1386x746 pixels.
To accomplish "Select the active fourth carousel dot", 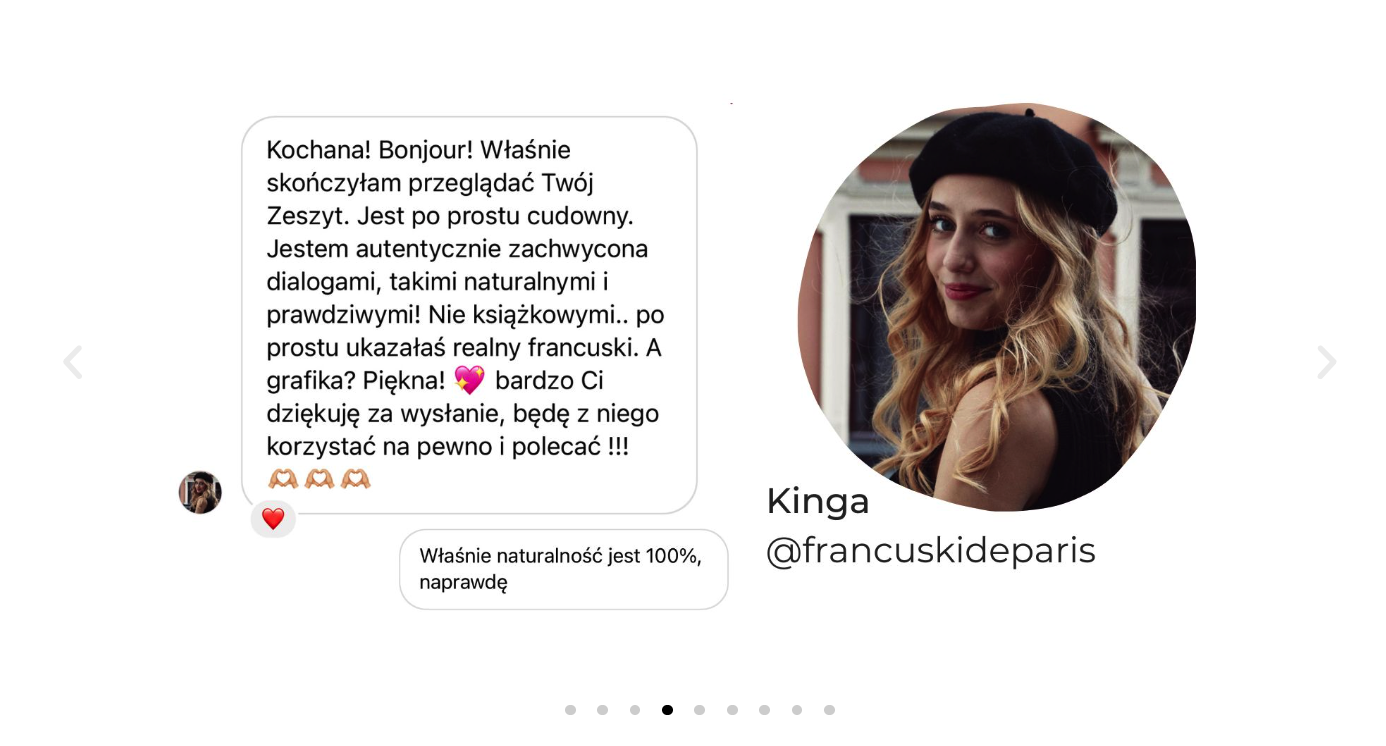I will [x=667, y=710].
